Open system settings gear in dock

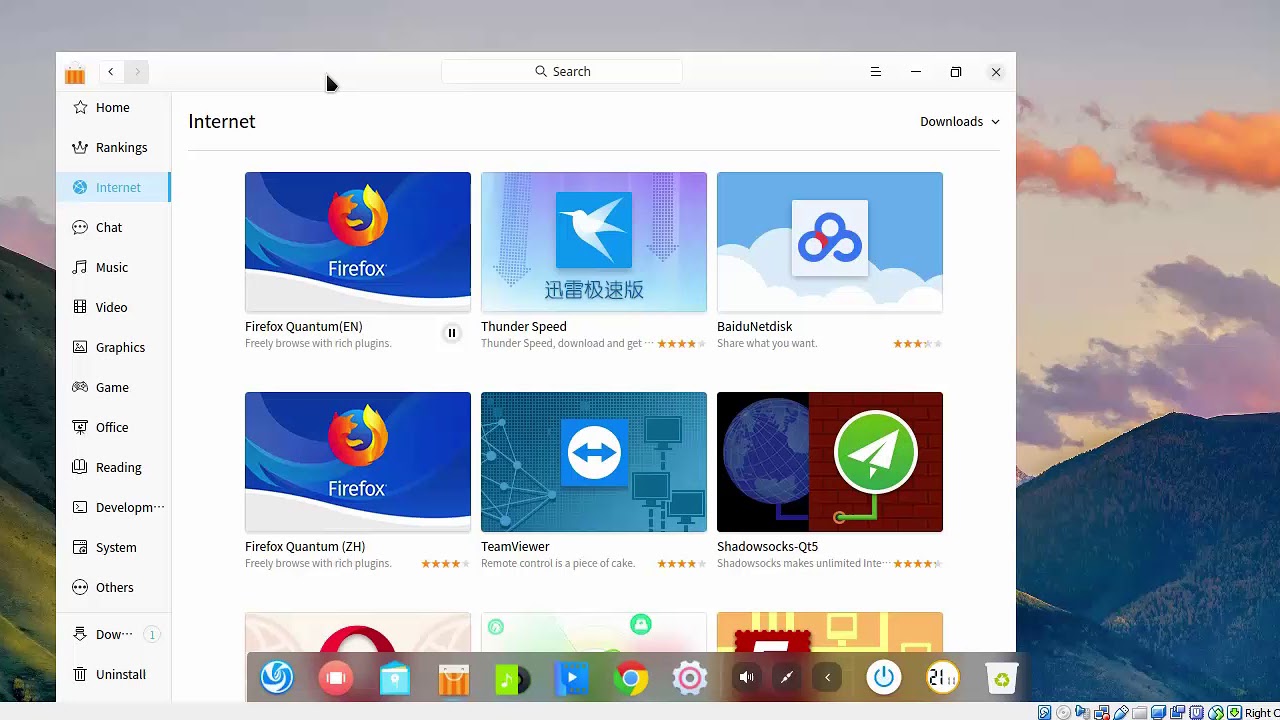point(690,678)
